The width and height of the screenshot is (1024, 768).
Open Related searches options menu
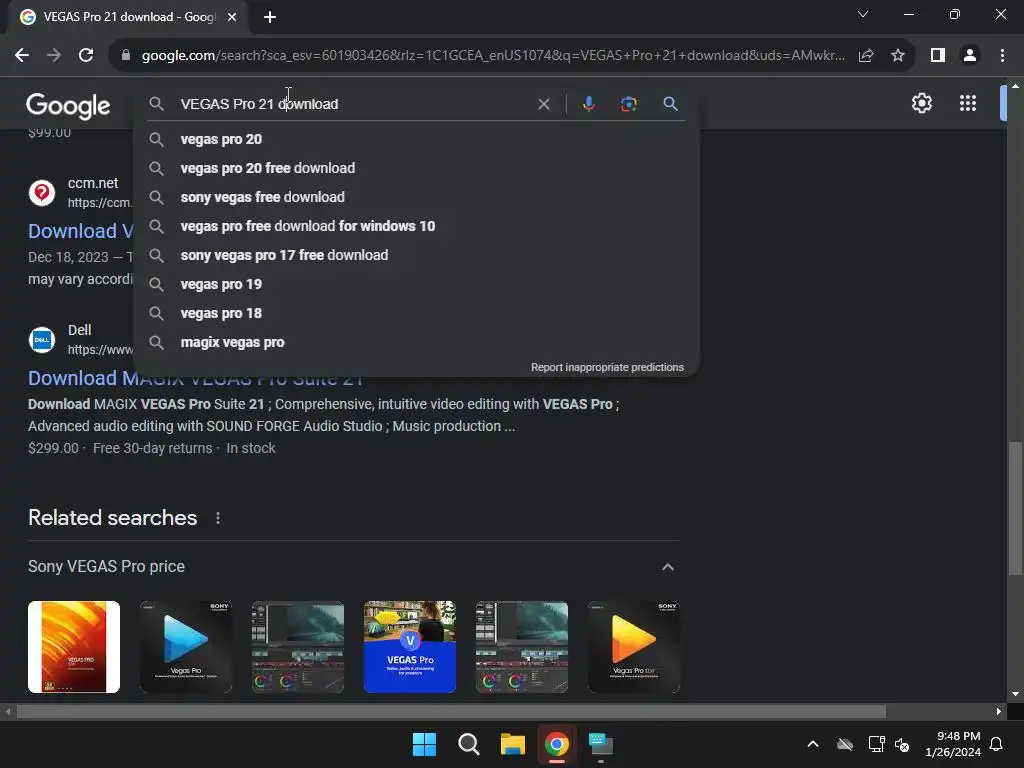point(217,518)
